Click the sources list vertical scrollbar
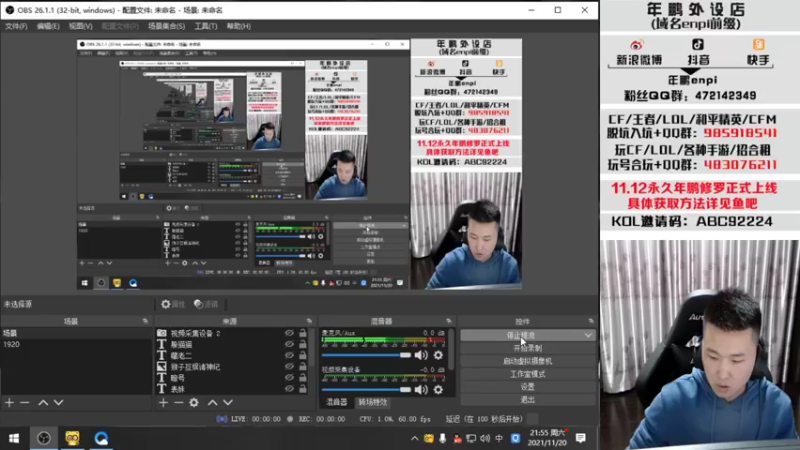Viewport: 800px width, 450px height. (x=311, y=347)
